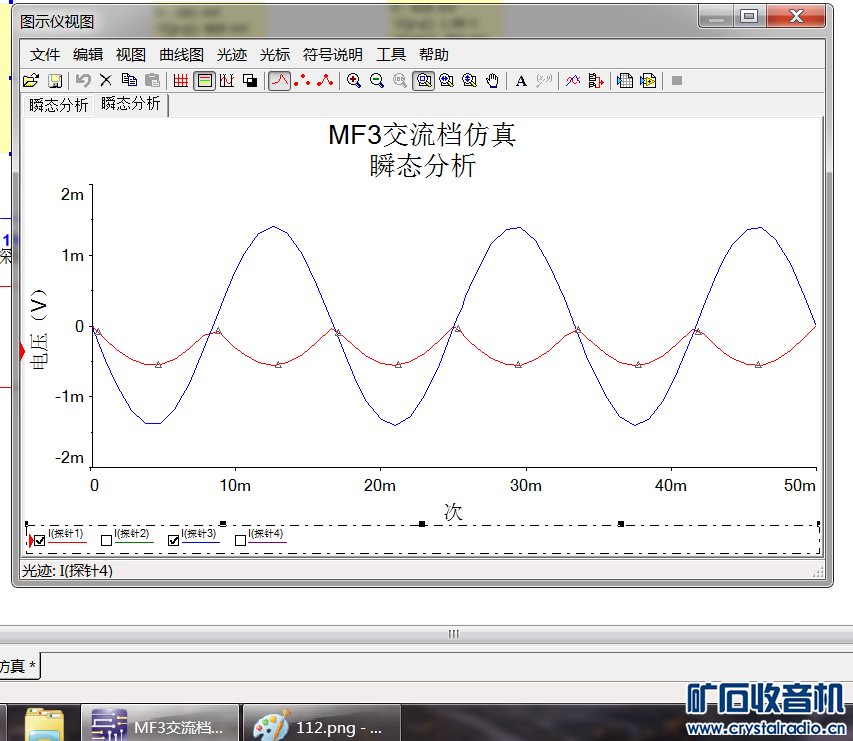Click the black-white background toggle icon
Image resolution: width=853 pixels, height=741 pixels.
250,81
